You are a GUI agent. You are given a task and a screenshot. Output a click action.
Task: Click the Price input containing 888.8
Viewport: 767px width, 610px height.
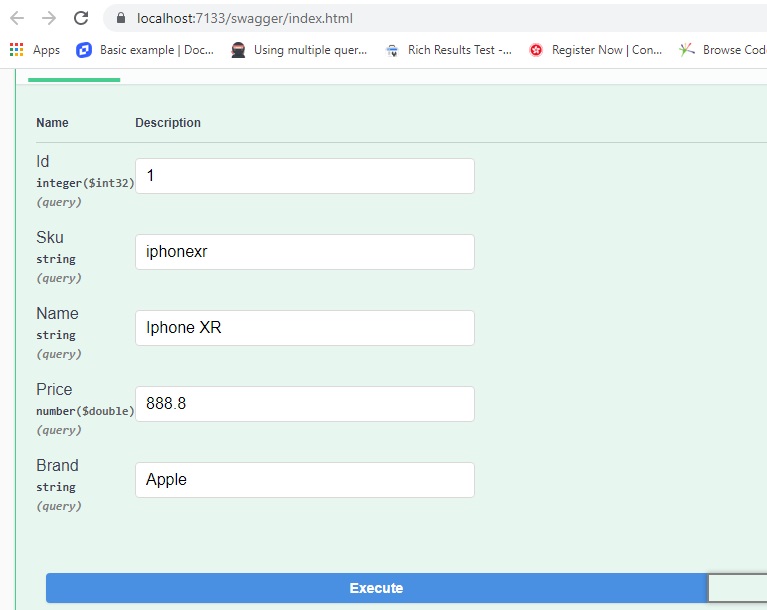(305, 404)
